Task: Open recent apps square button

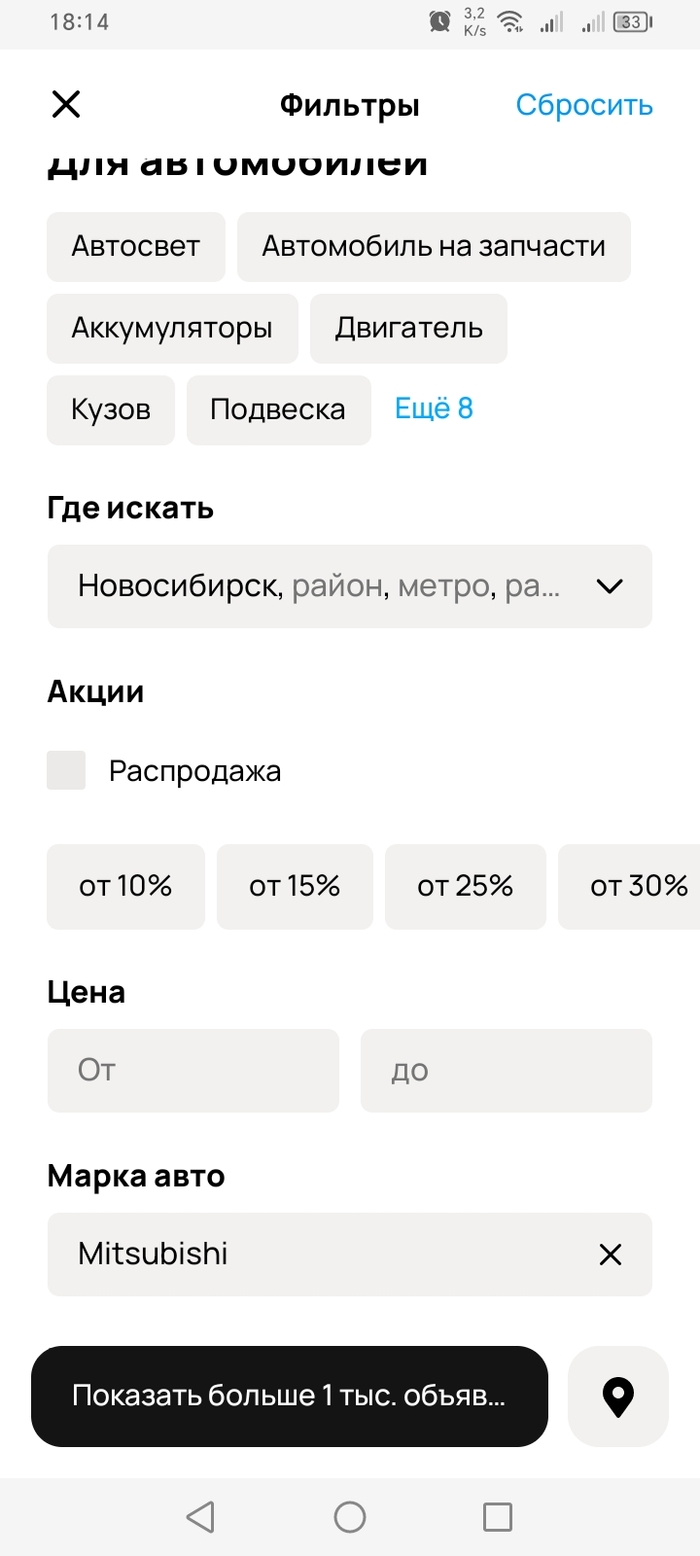Action: click(497, 1517)
